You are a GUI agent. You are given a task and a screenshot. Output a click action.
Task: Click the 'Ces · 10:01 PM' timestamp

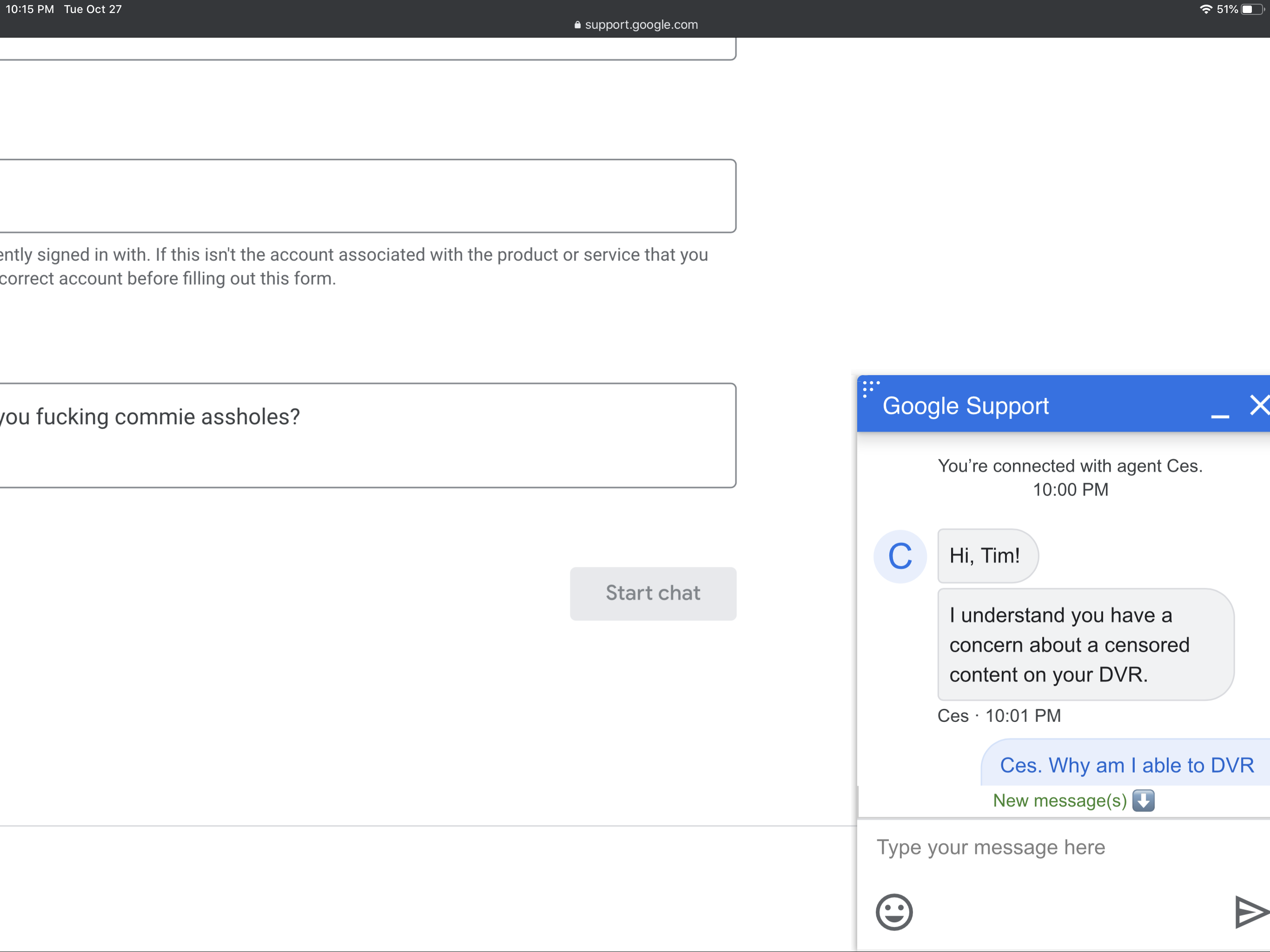point(999,715)
